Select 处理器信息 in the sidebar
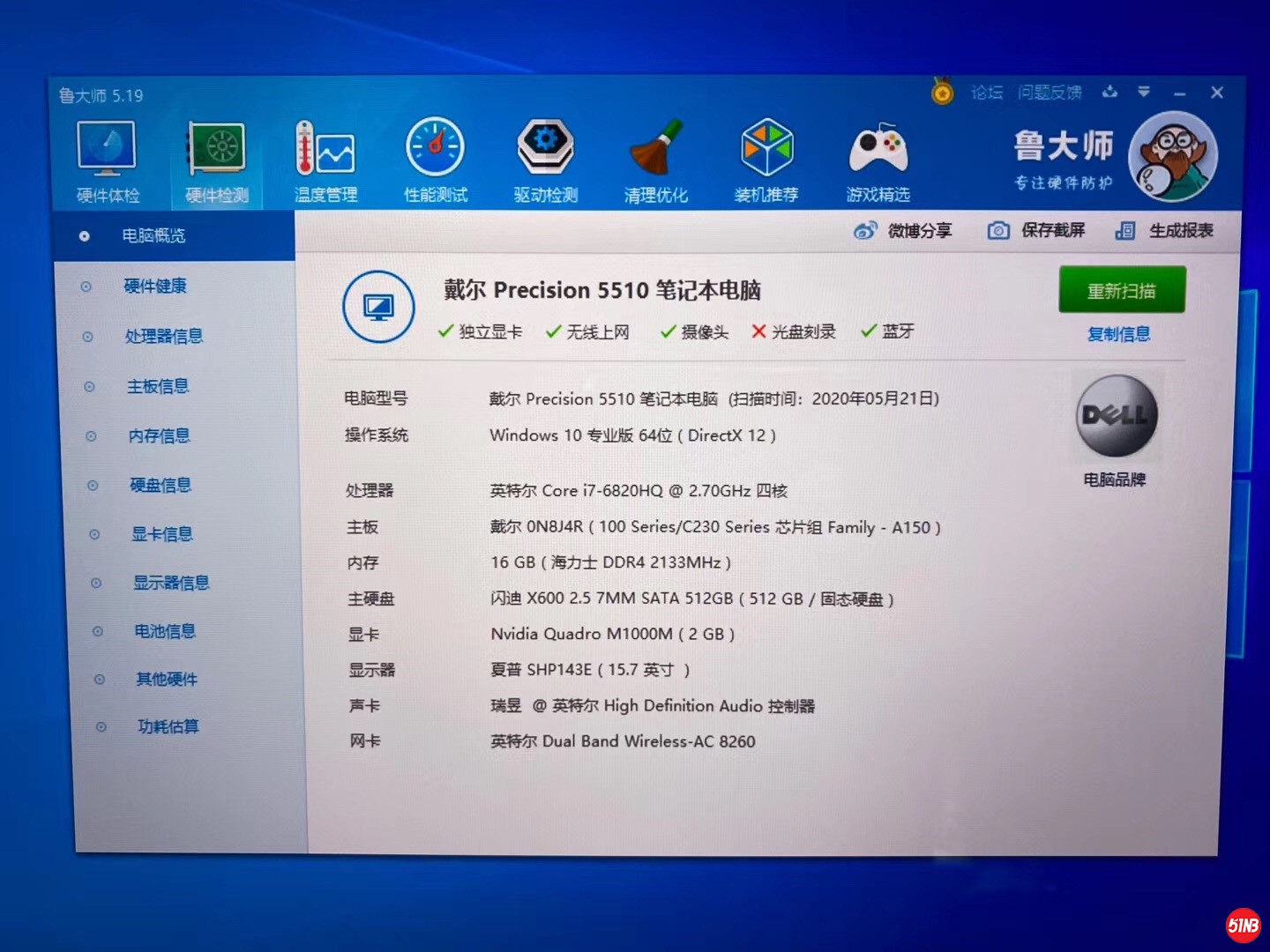The height and width of the screenshot is (952, 1270). coord(164,336)
